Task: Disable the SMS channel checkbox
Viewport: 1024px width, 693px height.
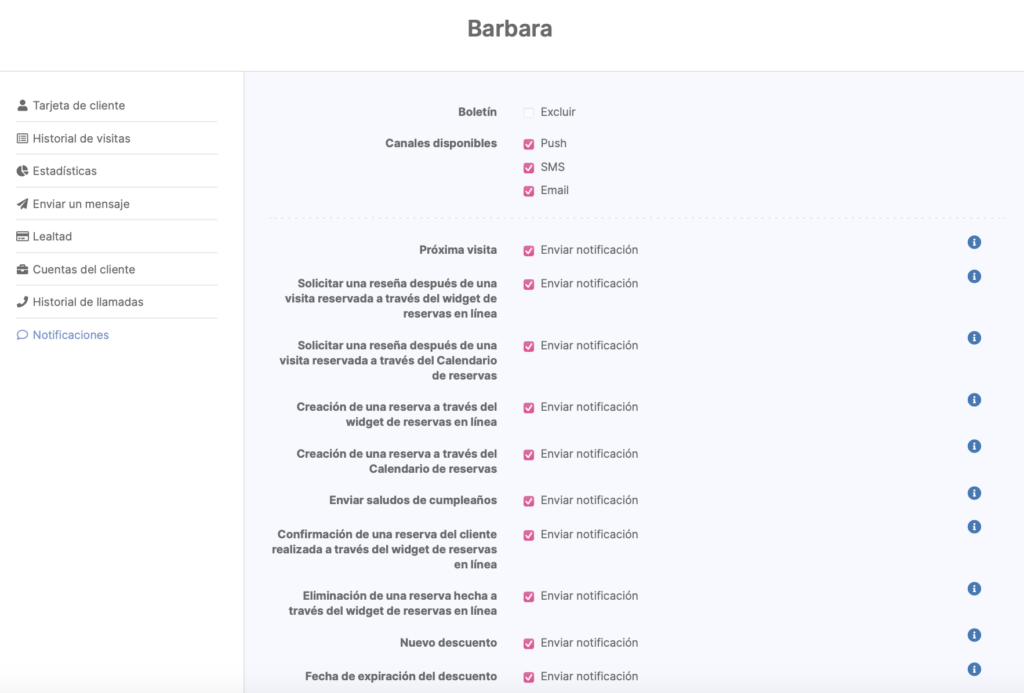Action: coord(529,168)
